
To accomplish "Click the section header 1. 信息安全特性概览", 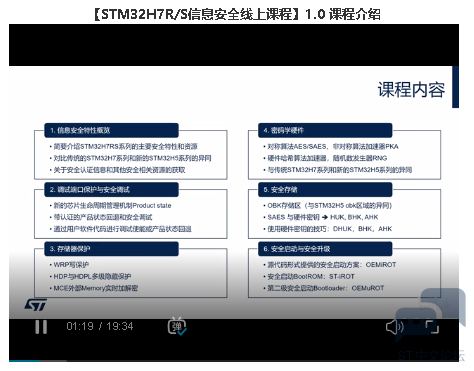I will [x=111, y=130].
